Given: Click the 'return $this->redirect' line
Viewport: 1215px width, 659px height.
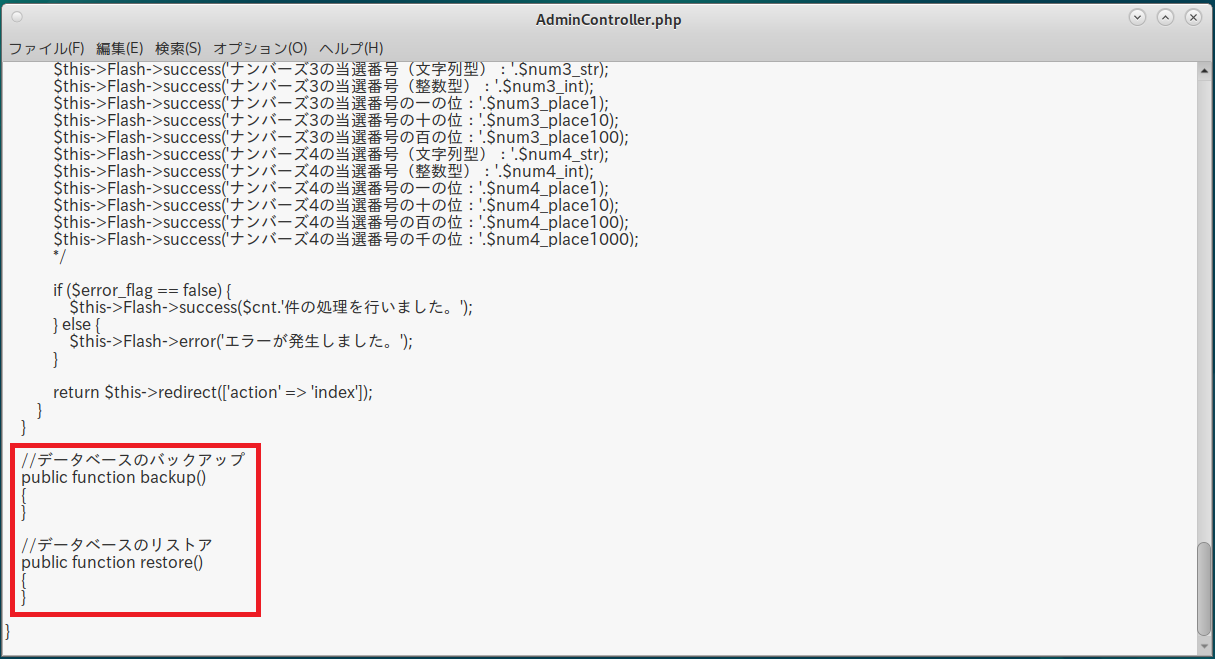Looking at the screenshot, I should (x=212, y=392).
